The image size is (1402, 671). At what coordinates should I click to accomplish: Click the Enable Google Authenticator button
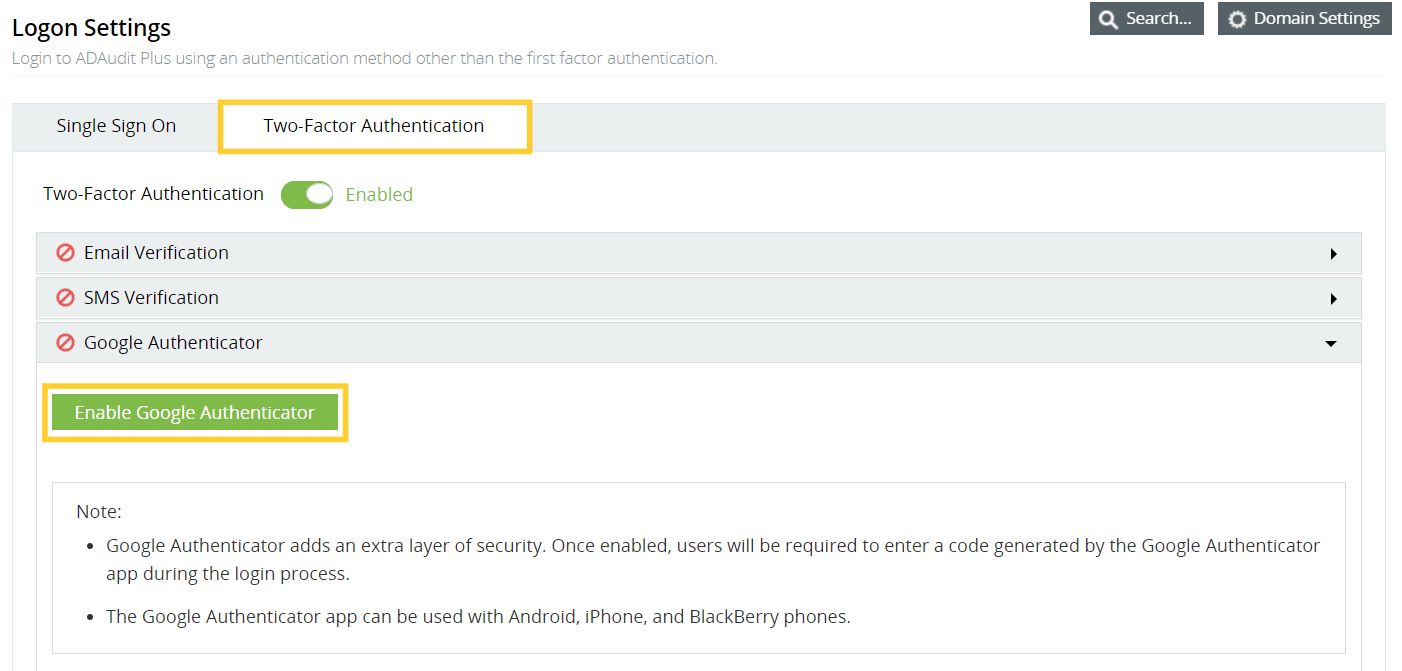[196, 411]
